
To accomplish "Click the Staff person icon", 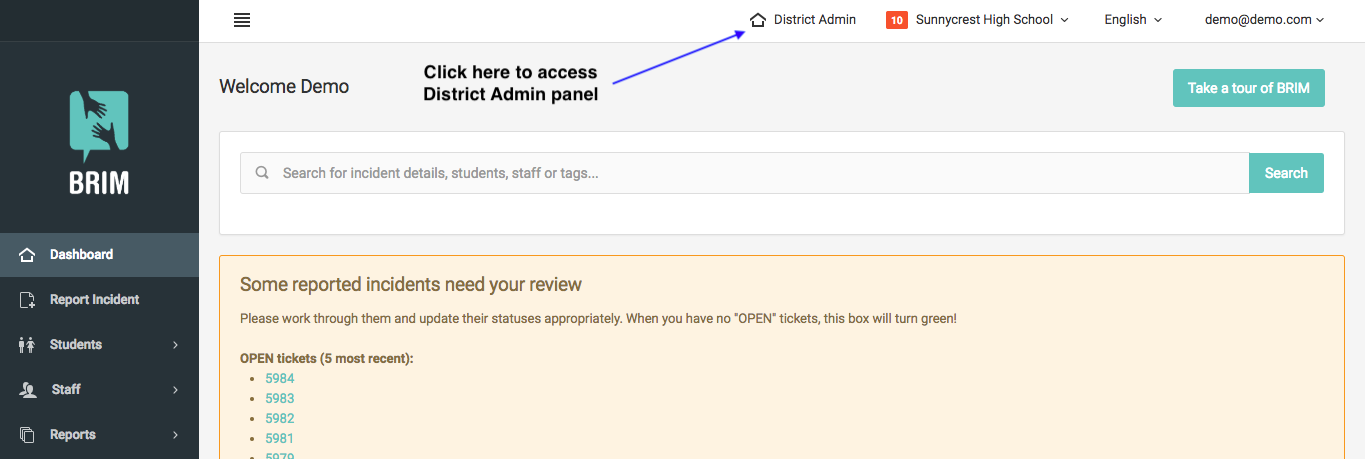I will (x=28, y=390).
